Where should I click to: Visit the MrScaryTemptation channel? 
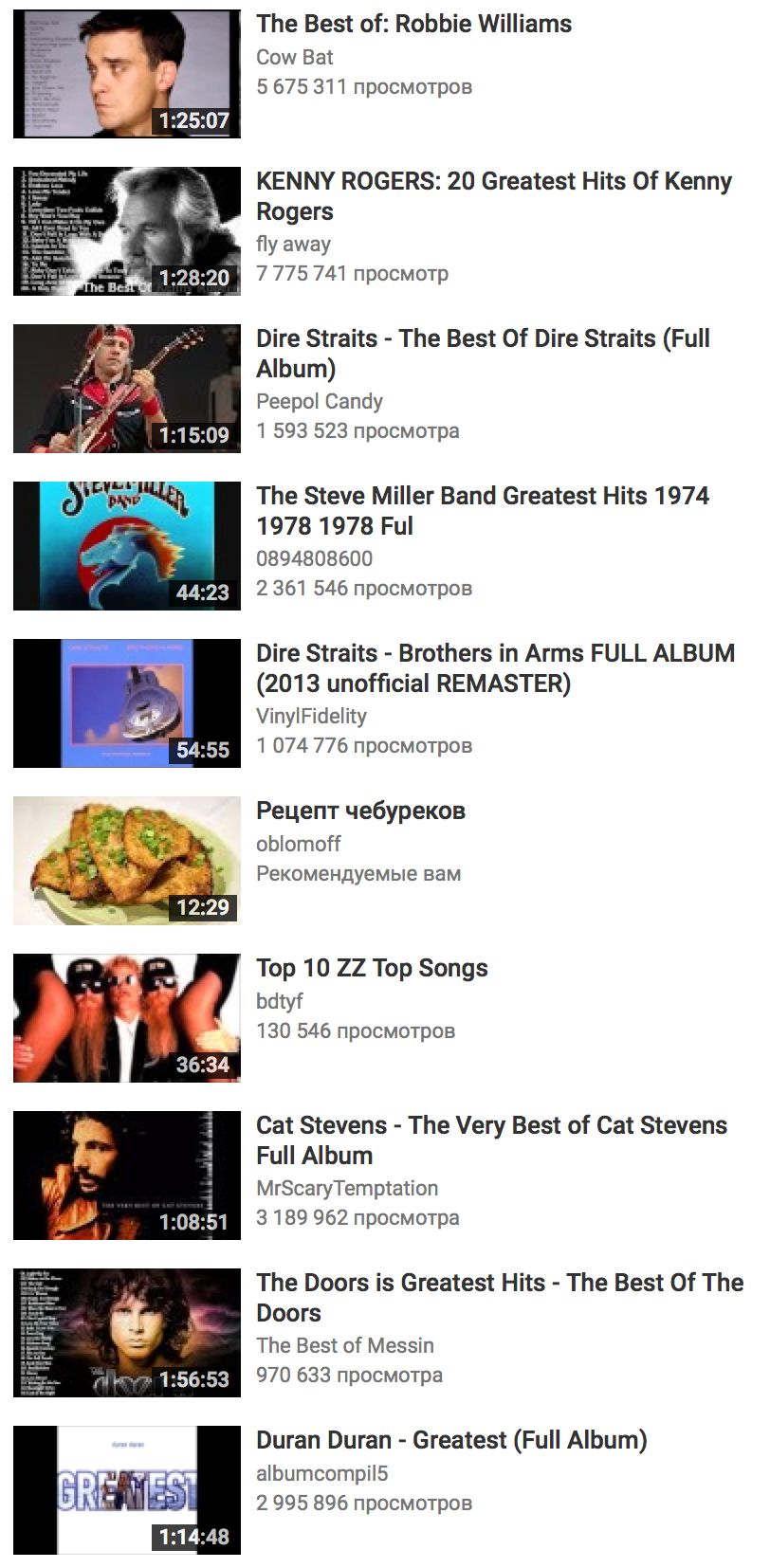click(x=347, y=1188)
